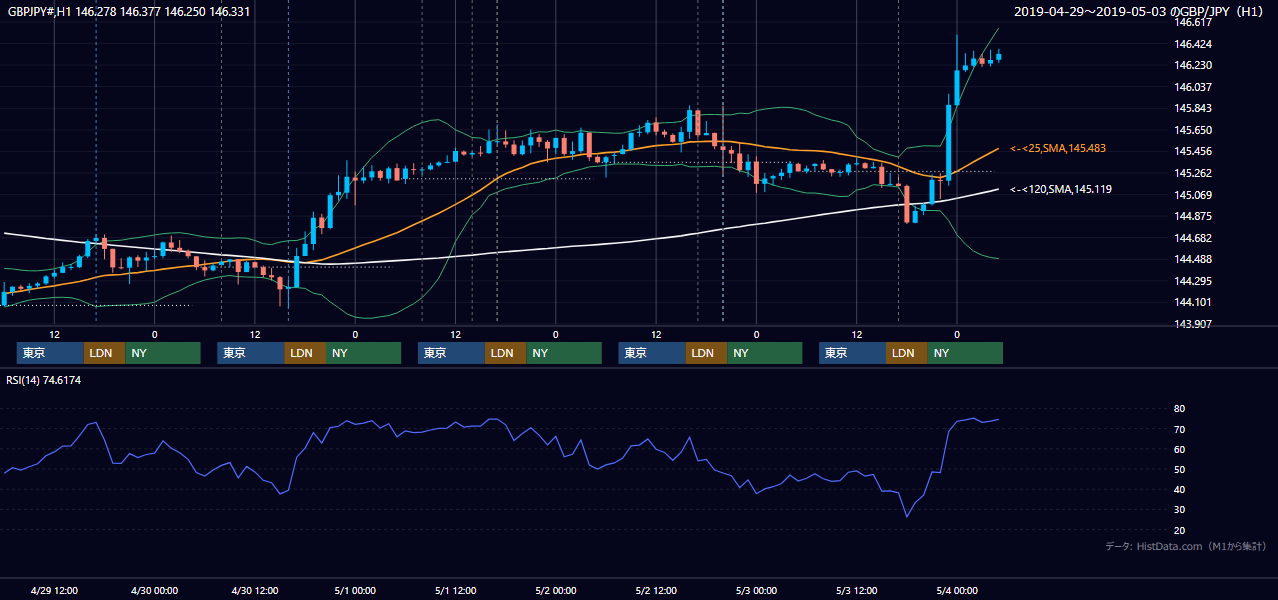Click price axis value 145.650

point(1193,130)
